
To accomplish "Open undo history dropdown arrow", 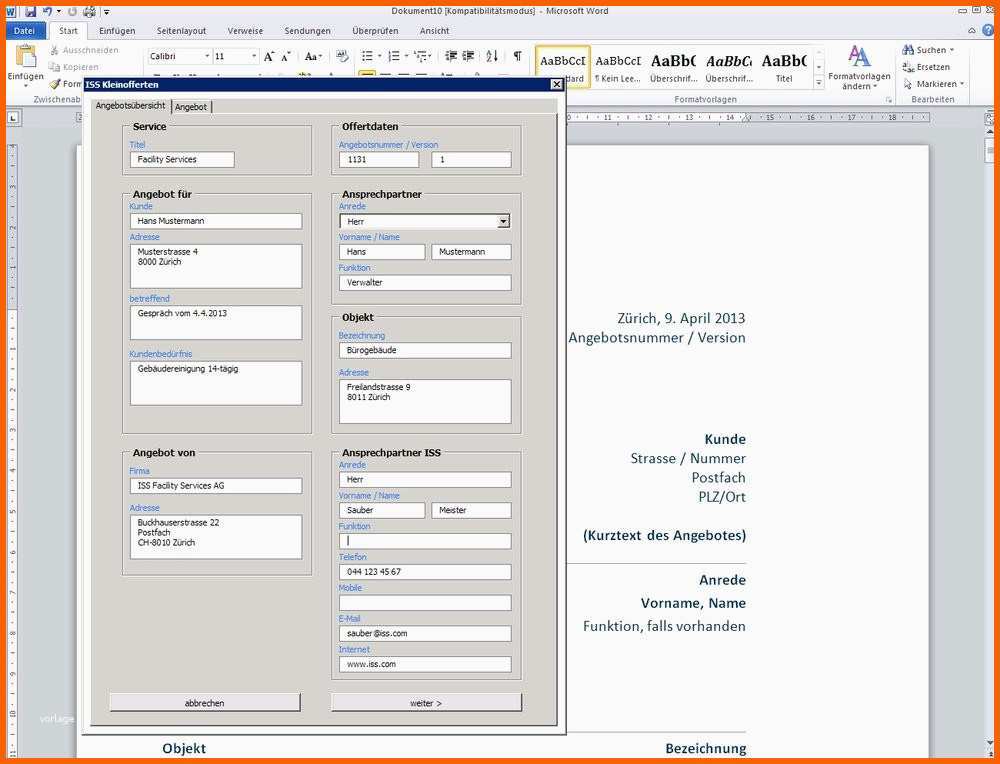I will tap(58, 11).
